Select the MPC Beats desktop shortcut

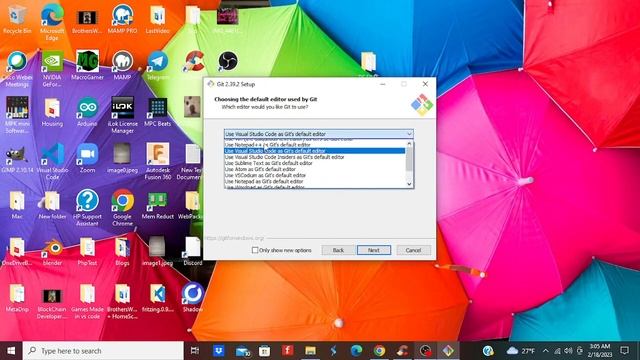[x=158, y=112]
